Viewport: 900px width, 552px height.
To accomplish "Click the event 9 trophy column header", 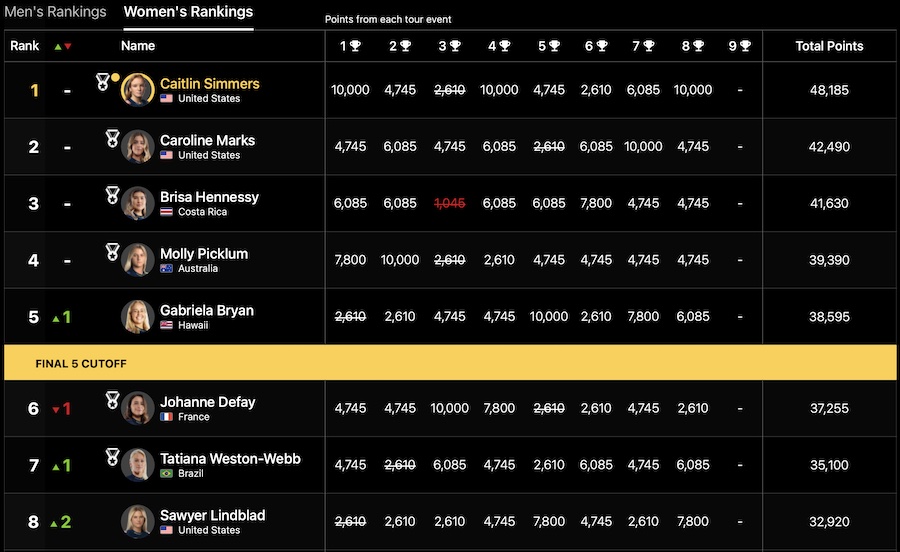I will pos(740,46).
